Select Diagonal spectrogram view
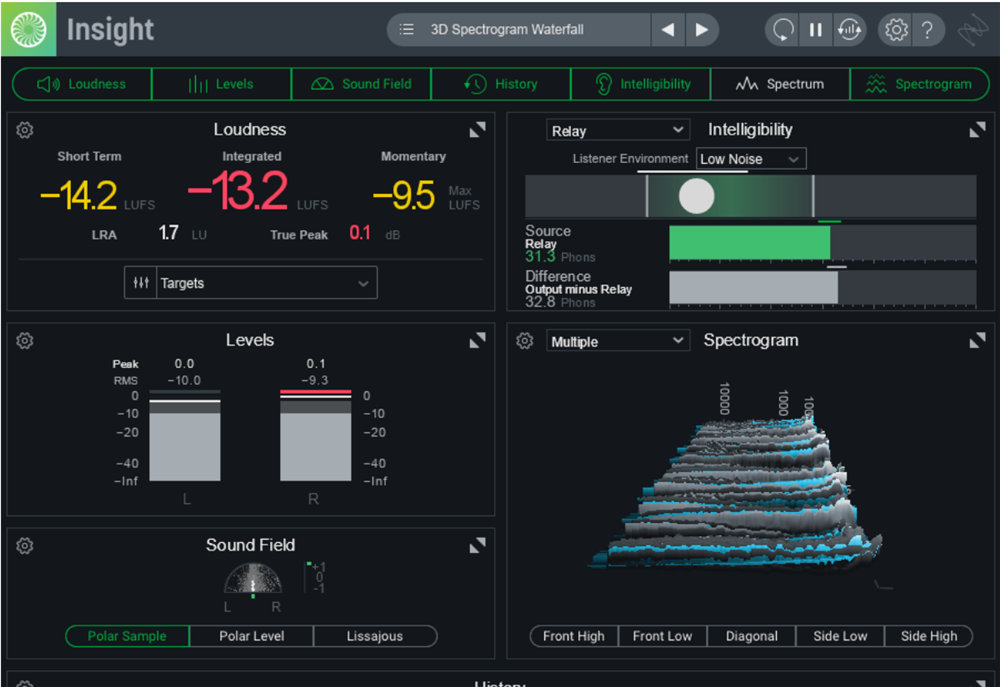The image size is (1000, 687). click(x=751, y=636)
